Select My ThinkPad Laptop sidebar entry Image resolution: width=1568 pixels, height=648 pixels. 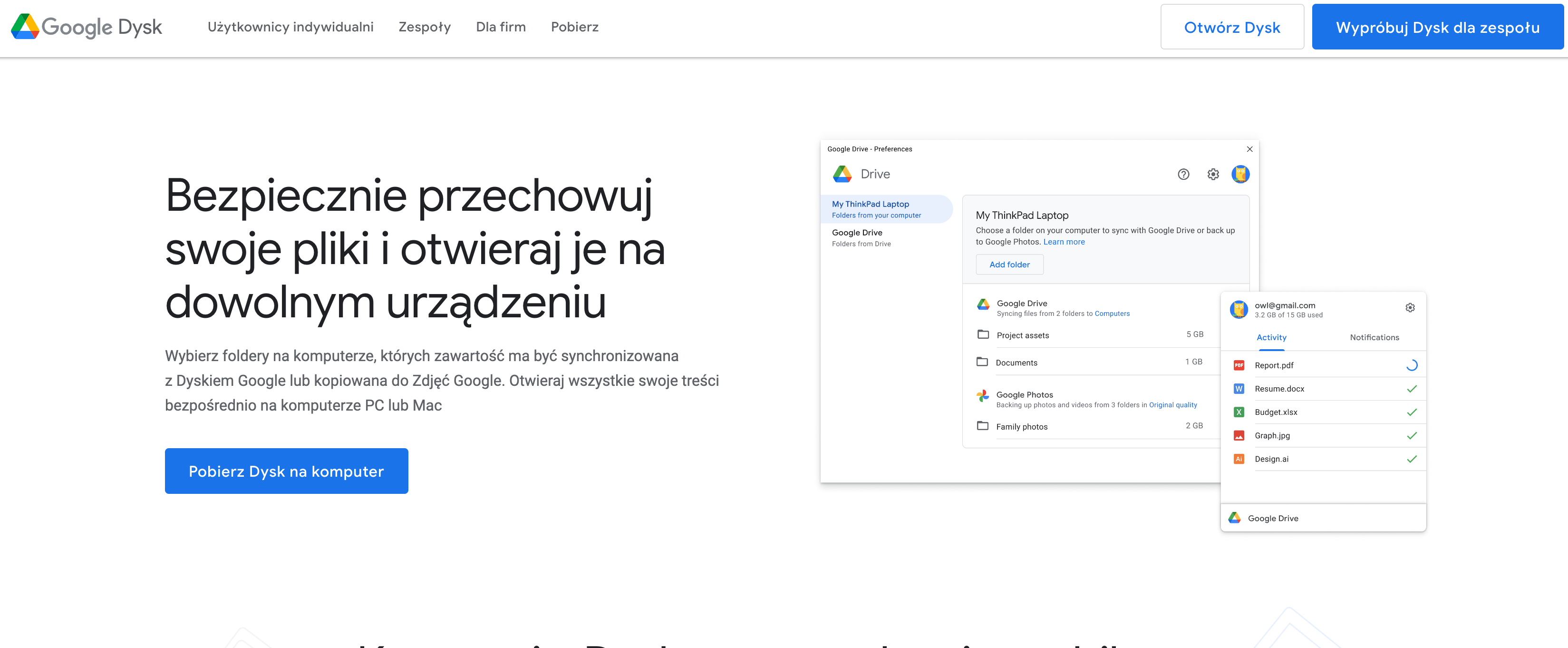tap(886, 209)
